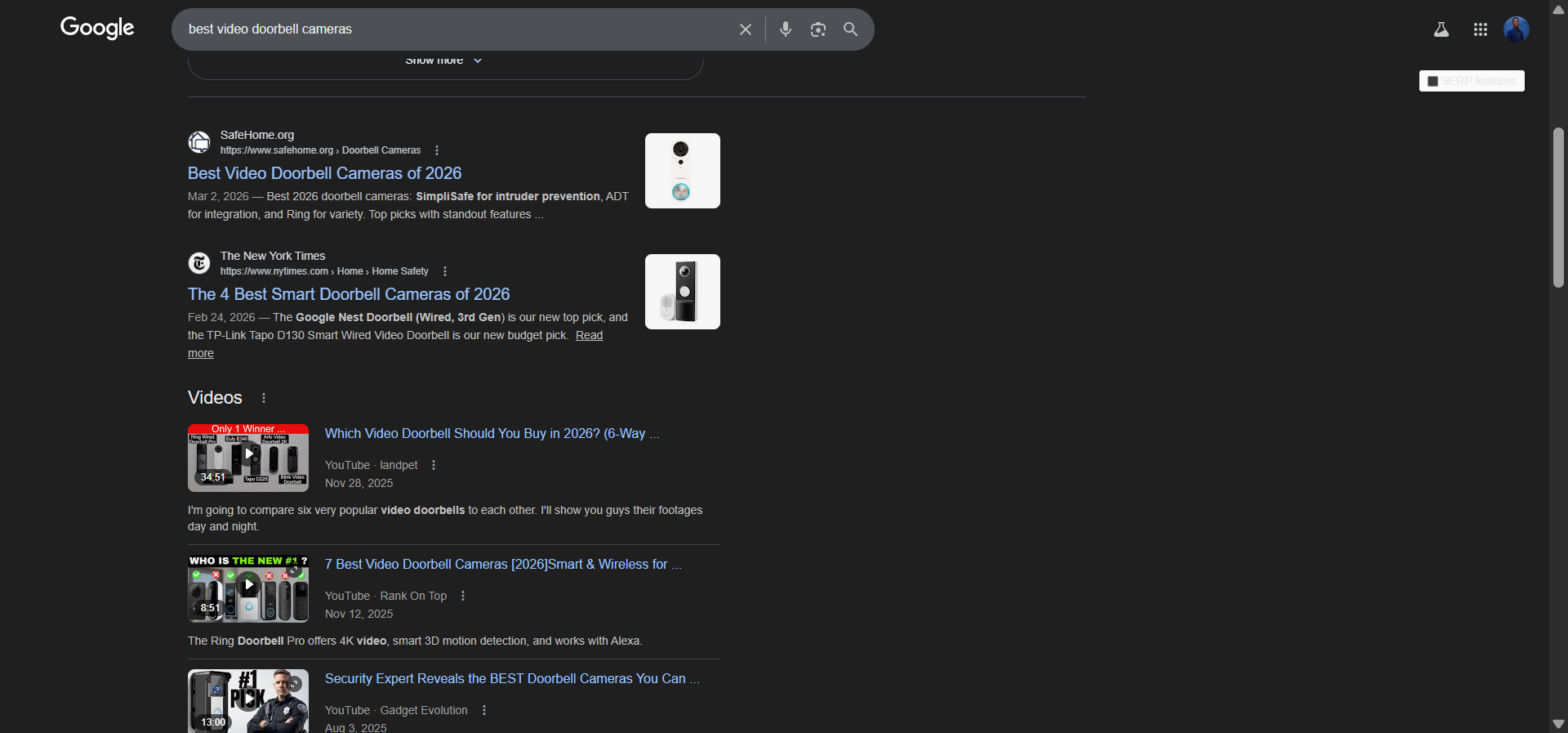1568x733 pixels.
Task: Open the SafeHome.org site favicon
Action: (x=199, y=142)
